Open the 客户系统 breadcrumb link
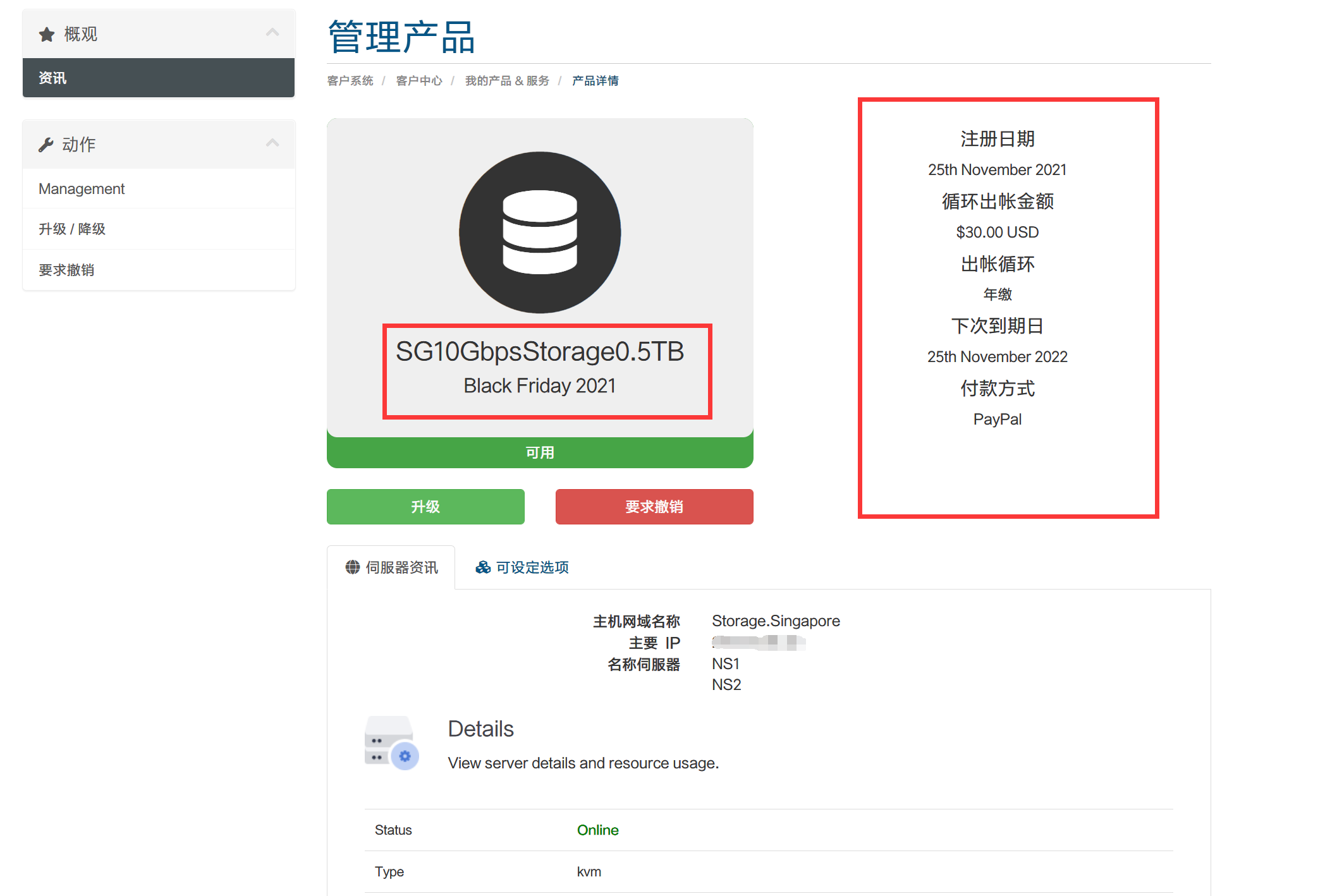This screenshot has height=896, width=1337. coord(350,81)
